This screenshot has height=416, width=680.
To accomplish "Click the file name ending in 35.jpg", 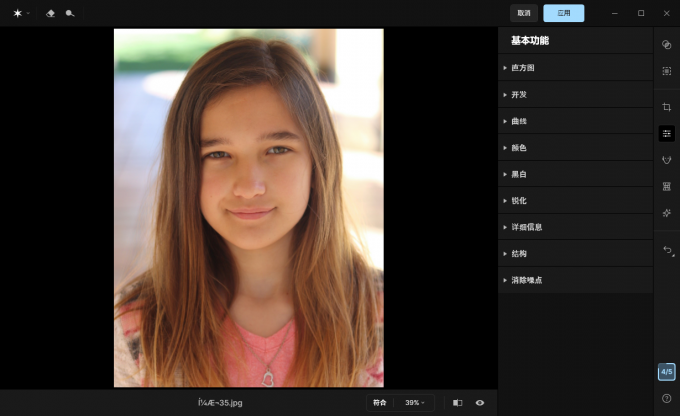I will (x=220, y=403).
